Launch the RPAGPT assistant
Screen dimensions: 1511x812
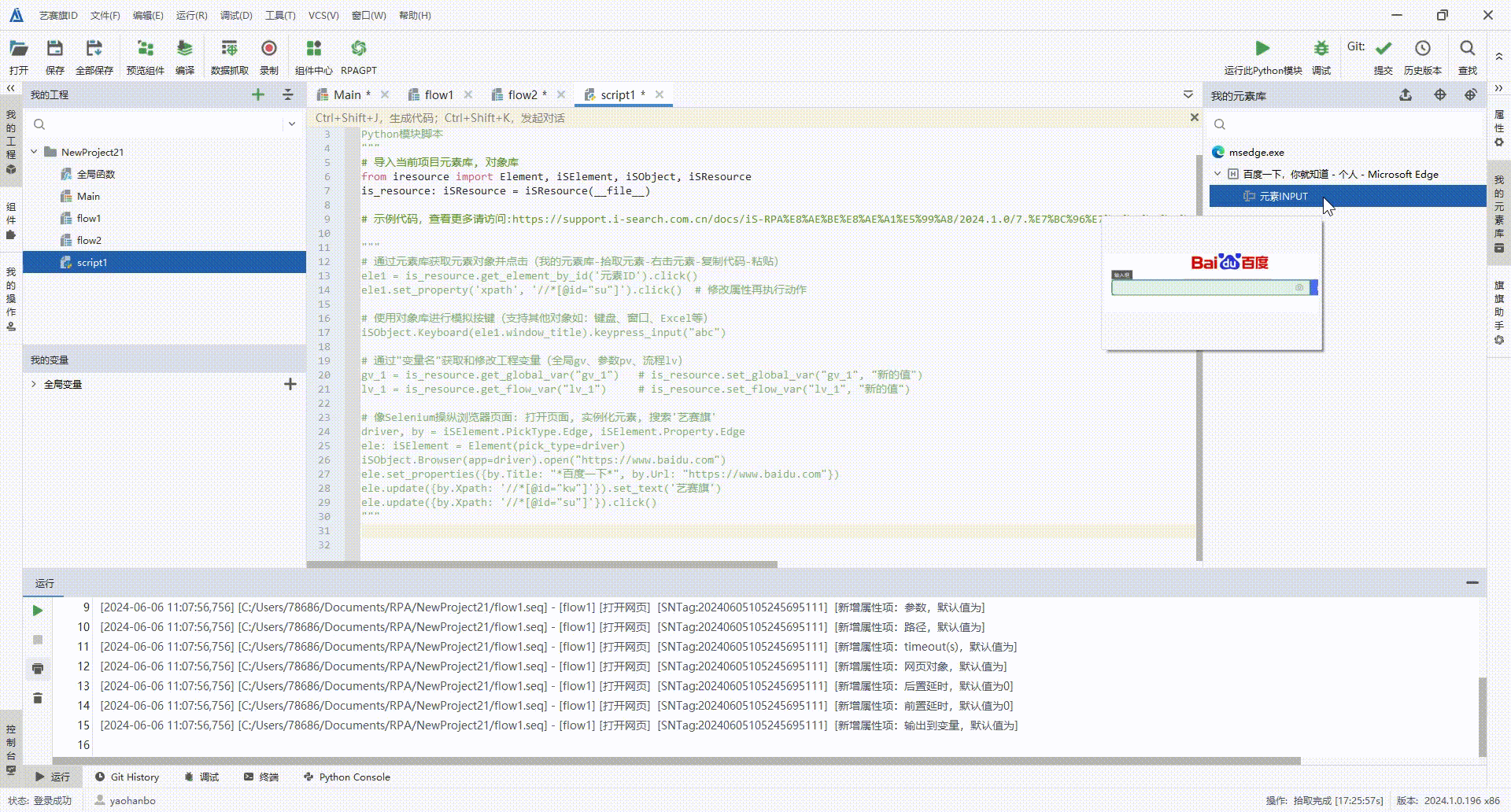point(358,50)
